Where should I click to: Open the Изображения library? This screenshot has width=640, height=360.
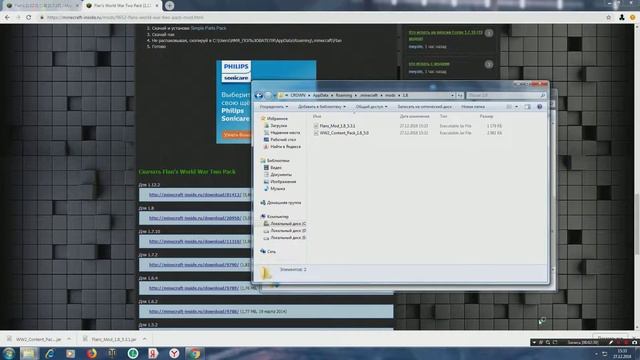pos(283,181)
